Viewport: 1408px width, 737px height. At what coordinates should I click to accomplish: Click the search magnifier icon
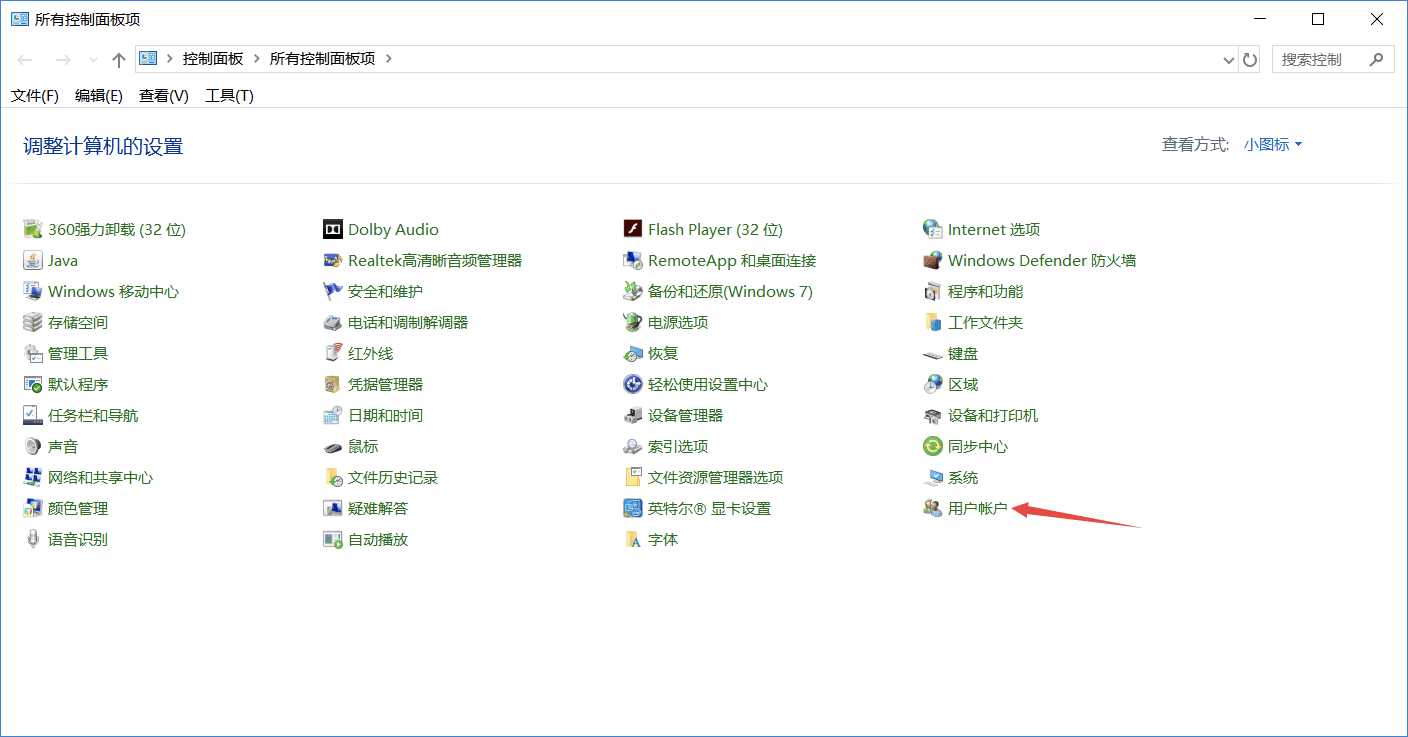click(1377, 59)
